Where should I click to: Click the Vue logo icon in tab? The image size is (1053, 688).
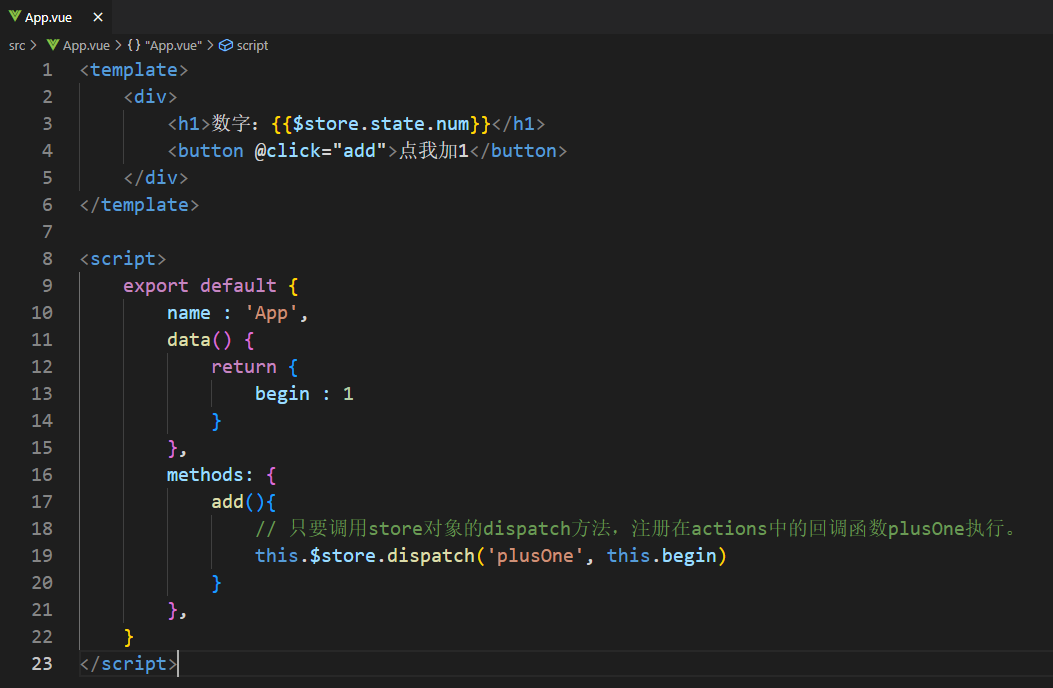(15, 16)
